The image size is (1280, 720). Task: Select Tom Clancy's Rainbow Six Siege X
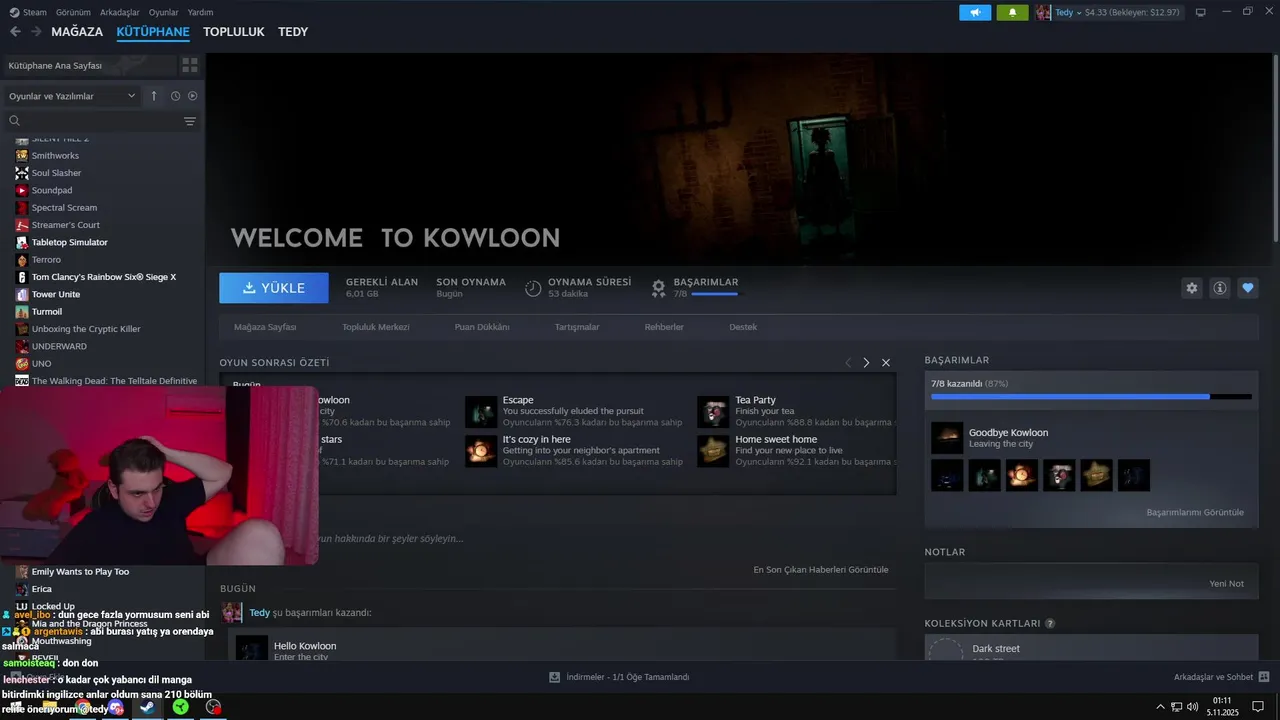point(104,277)
